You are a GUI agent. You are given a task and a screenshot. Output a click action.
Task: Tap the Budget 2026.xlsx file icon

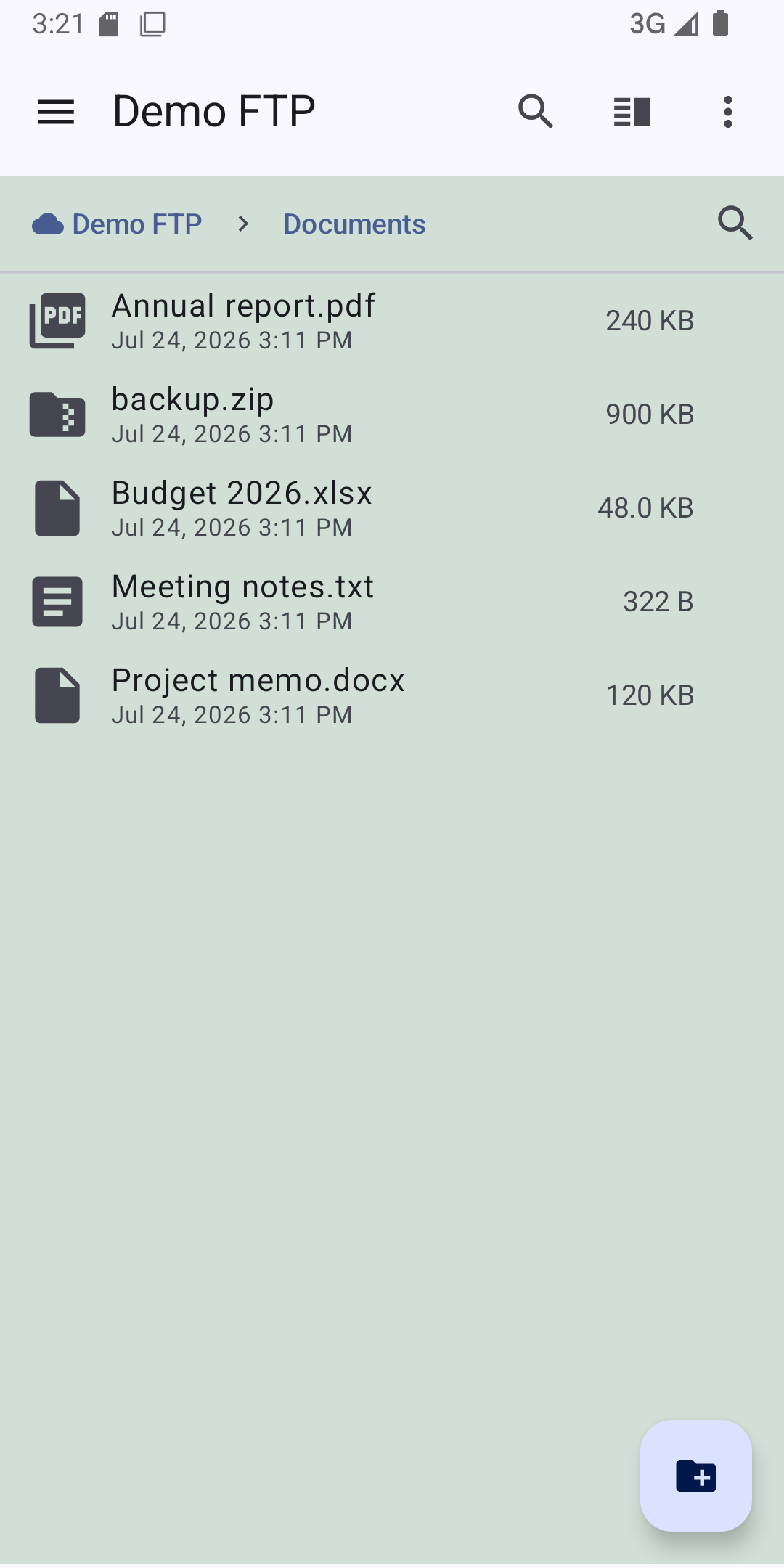pos(57,508)
